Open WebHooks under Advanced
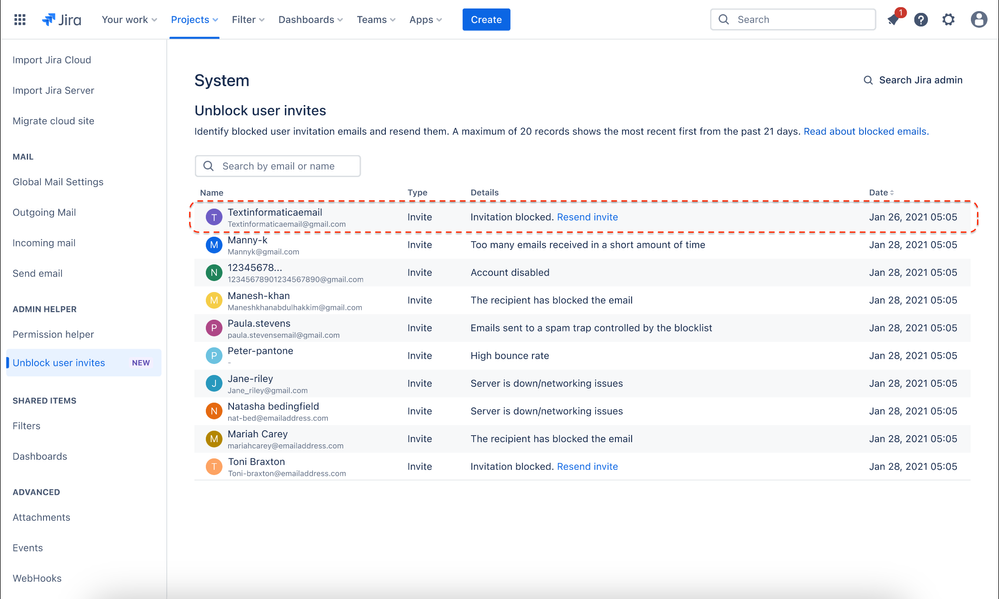 pyautogui.click(x=37, y=579)
